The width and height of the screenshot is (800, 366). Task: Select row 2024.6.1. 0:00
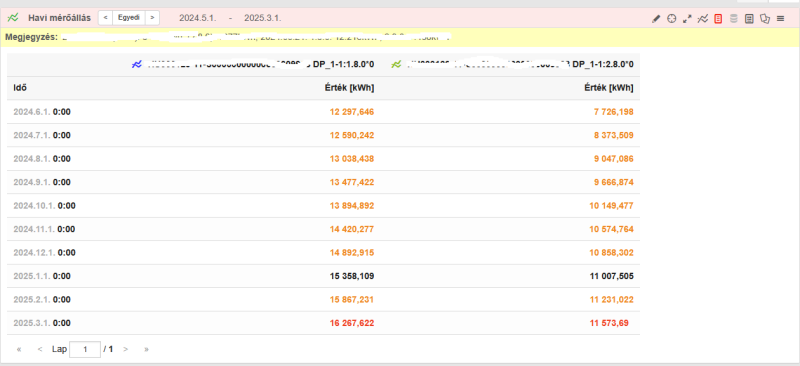(x=323, y=112)
